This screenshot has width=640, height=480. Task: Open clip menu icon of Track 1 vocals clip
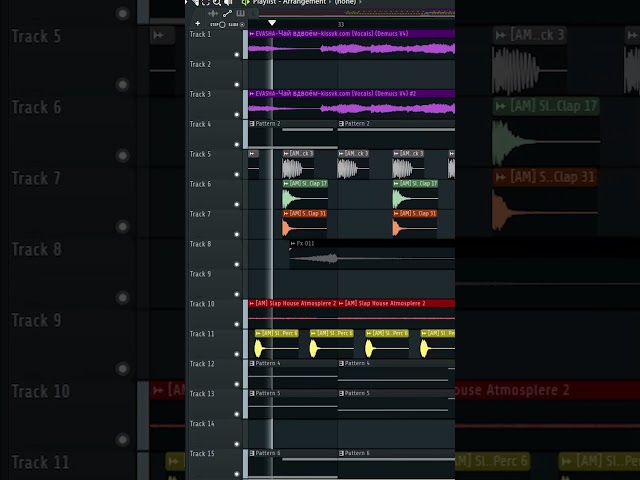252,34
